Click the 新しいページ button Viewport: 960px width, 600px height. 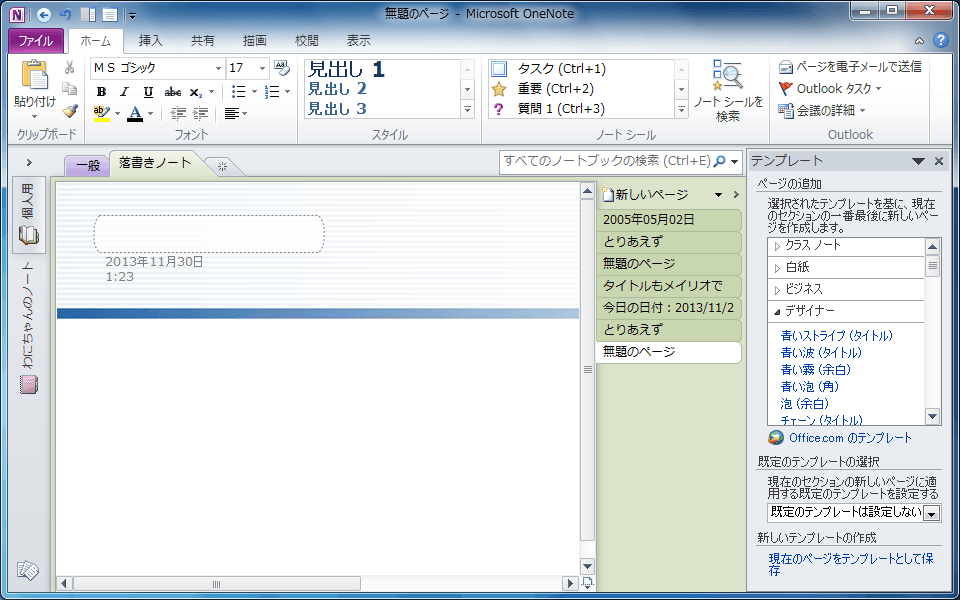(x=645, y=195)
